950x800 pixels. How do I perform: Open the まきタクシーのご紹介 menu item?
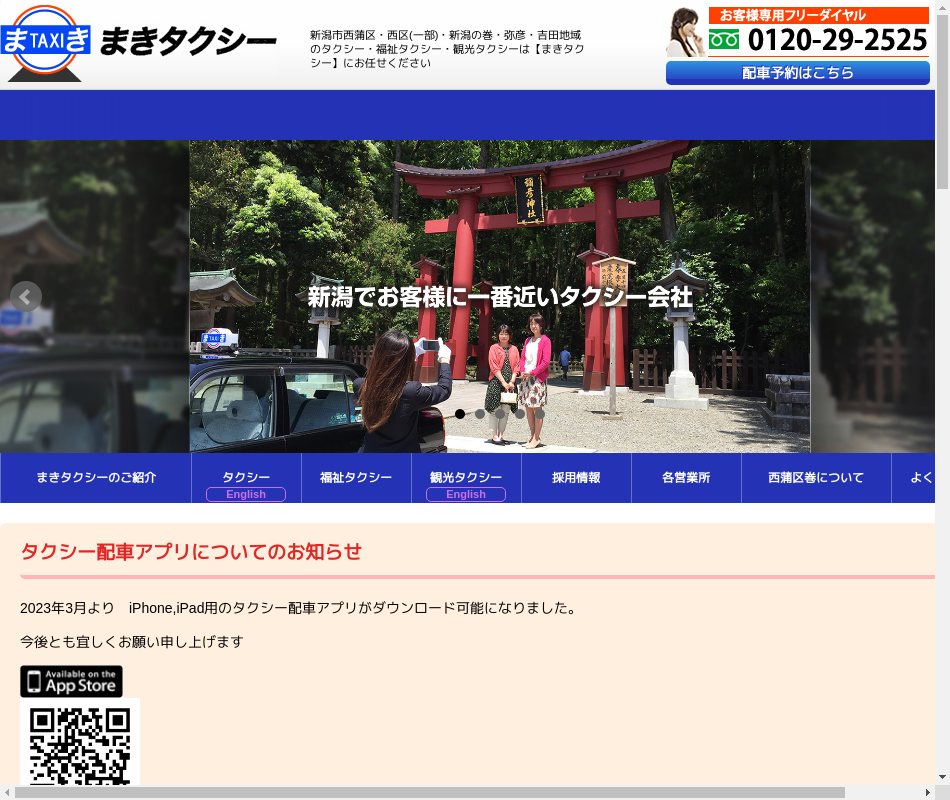[96, 478]
